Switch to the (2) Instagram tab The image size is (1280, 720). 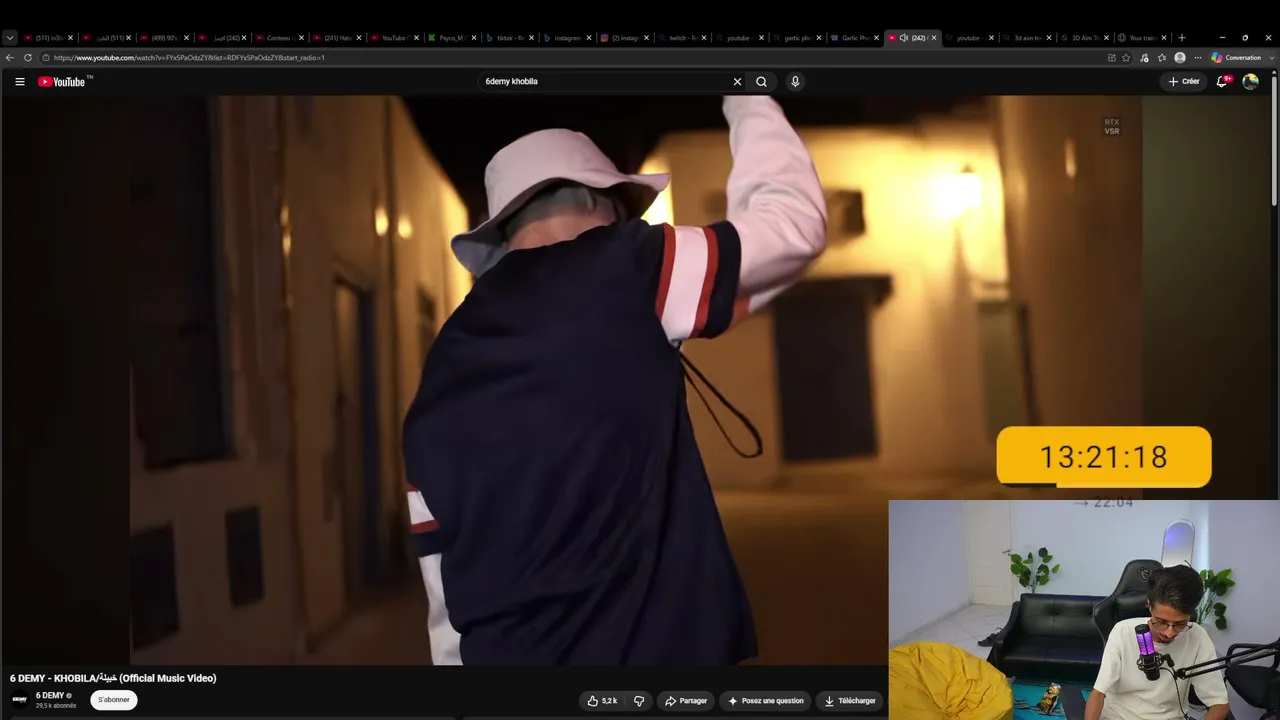coord(624,38)
